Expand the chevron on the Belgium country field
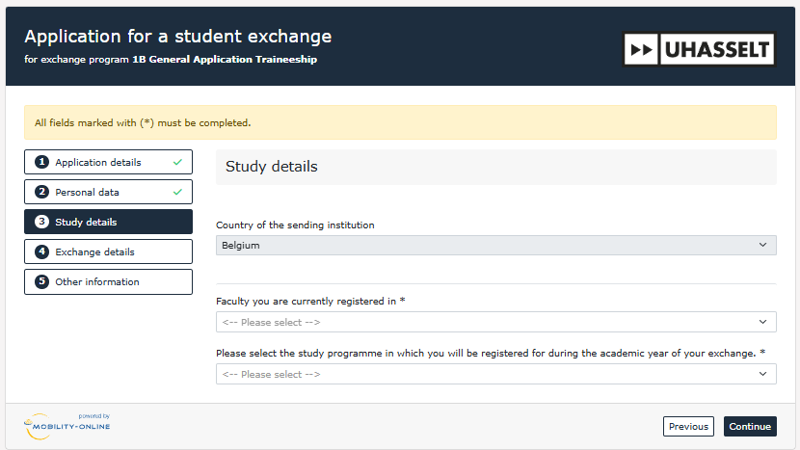Image resolution: width=800 pixels, height=450 pixels. tap(762, 245)
